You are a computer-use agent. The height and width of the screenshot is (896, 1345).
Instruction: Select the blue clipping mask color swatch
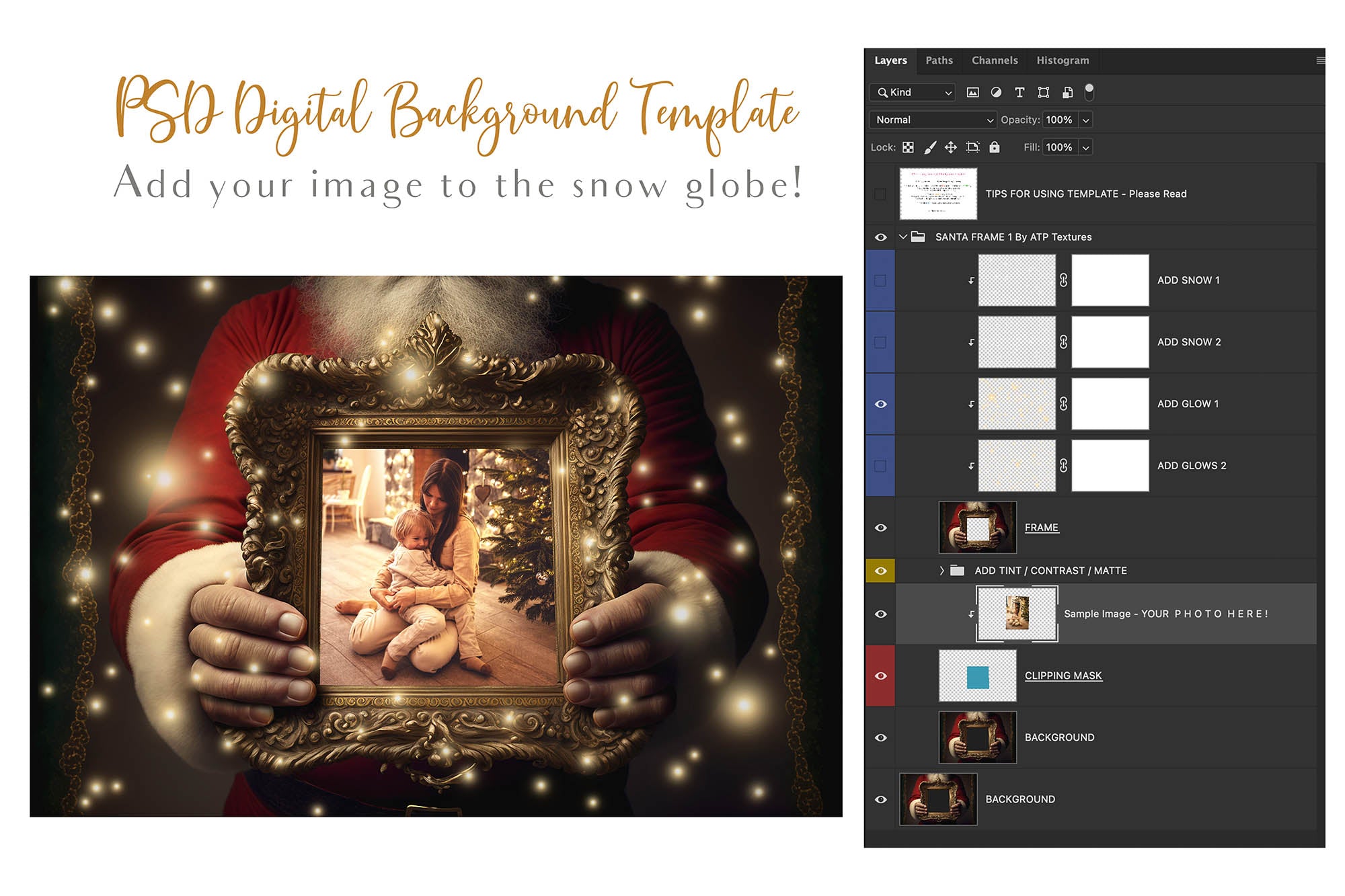977,675
